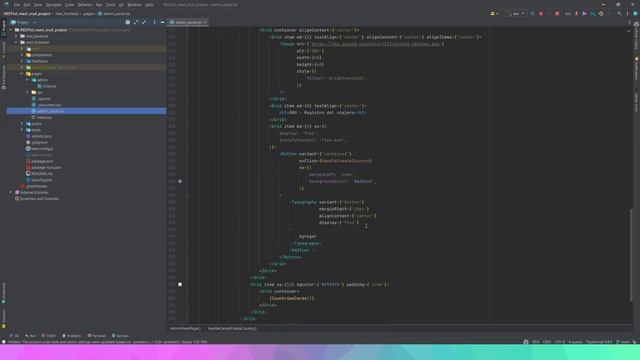
Task: Hide the Project tool window
Action: click(x=162, y=22)
